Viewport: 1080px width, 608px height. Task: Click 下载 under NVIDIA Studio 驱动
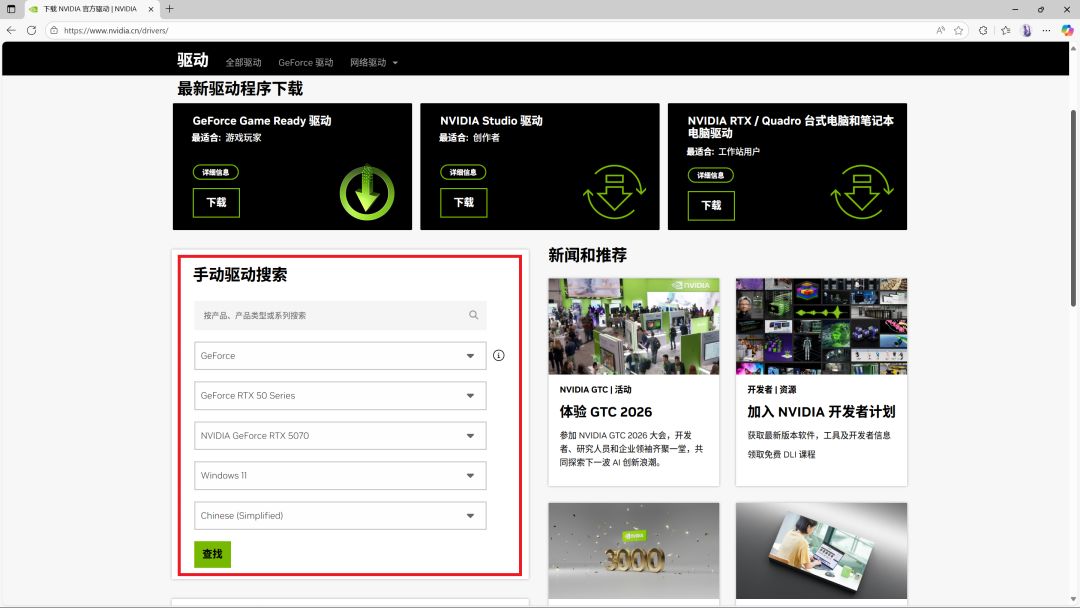pos(464,202)
